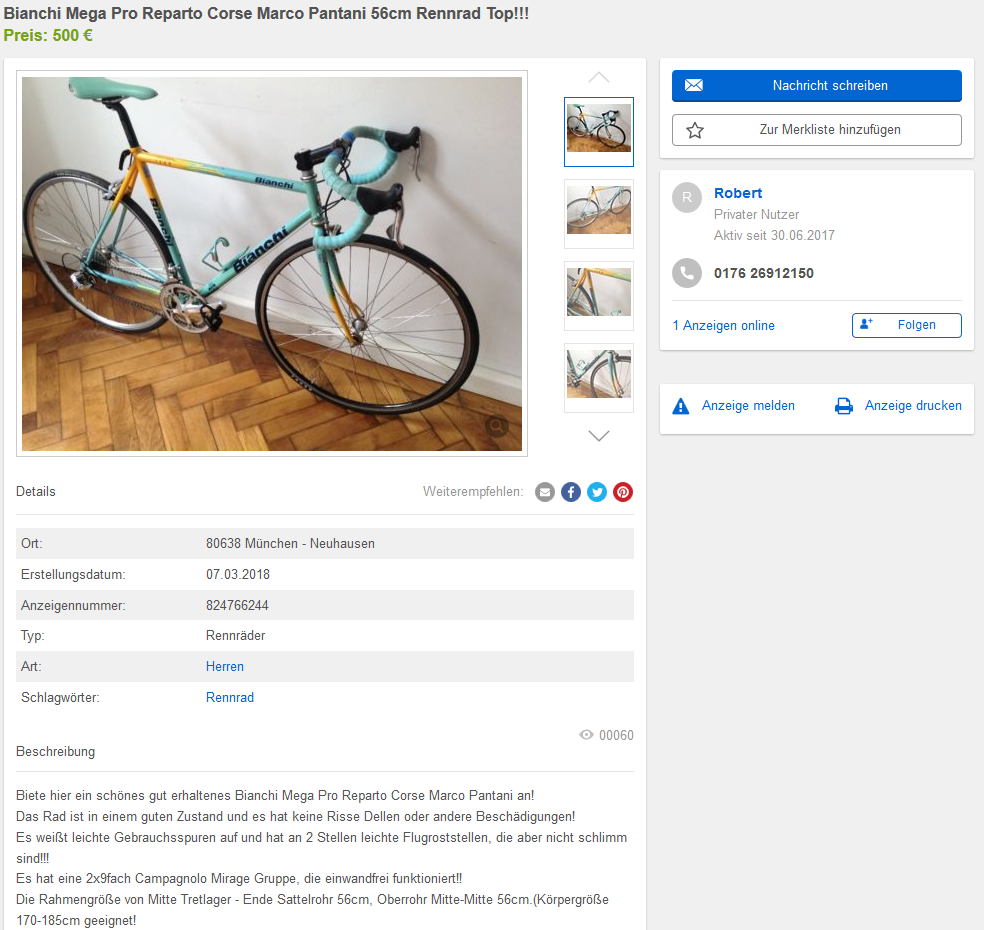Open the Rennrad keyword link
Image resolution: width=984 pixels, height=930 pixels.
(230, 697)
